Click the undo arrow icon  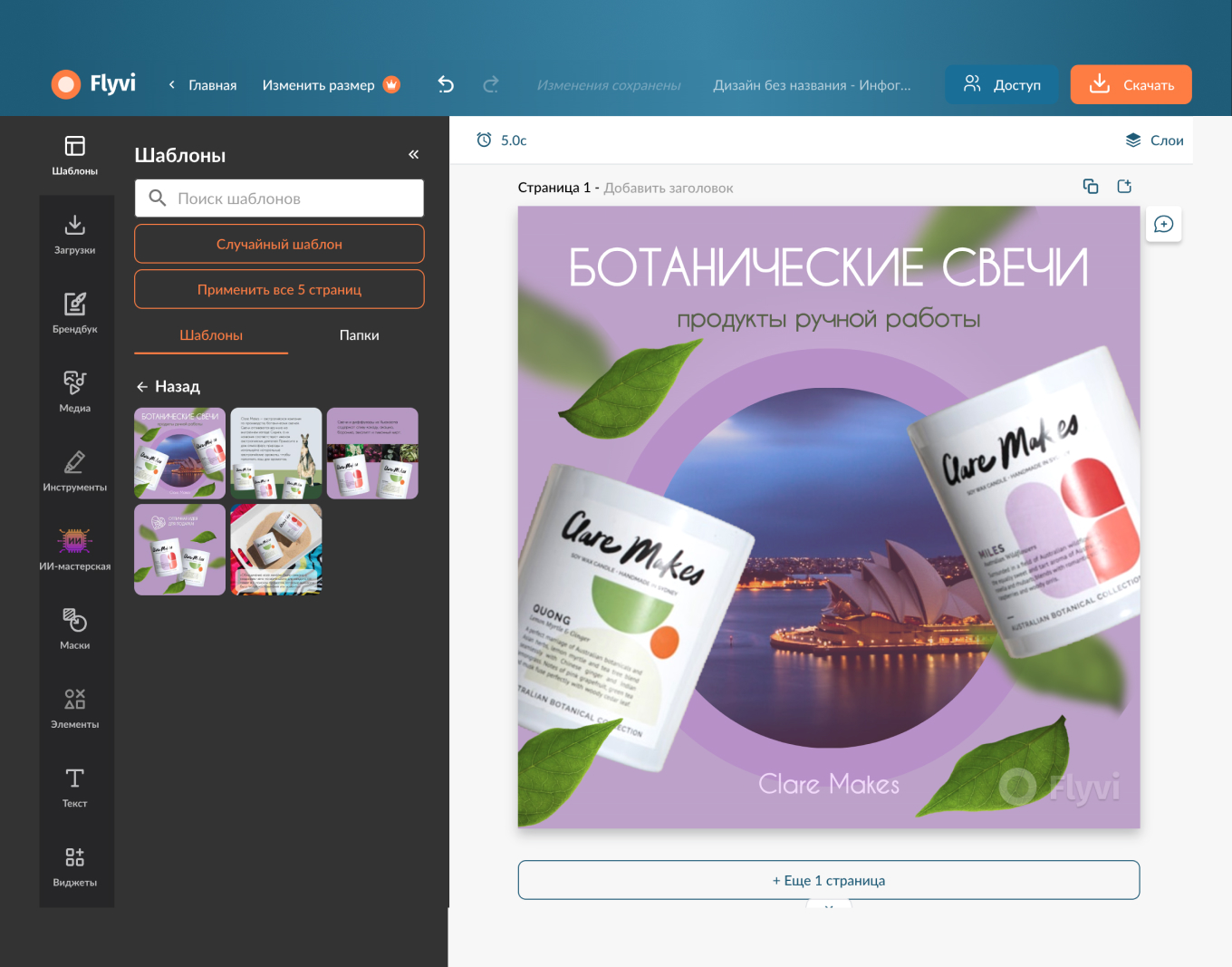click(x=446, y=84)
